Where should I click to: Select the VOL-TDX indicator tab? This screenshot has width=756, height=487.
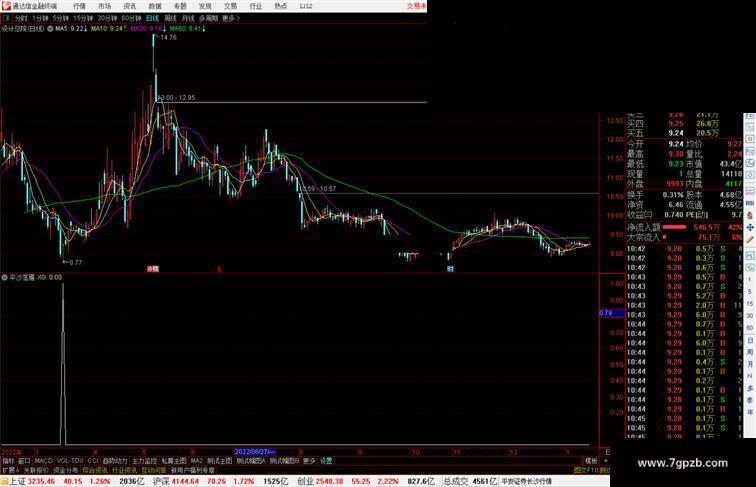coord(70,461)
